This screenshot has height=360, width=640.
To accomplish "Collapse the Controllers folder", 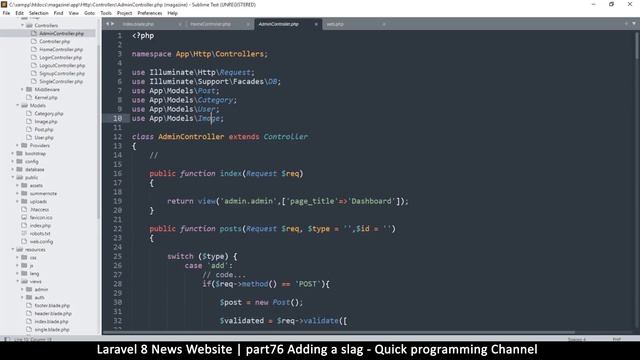I will point(22,25).
